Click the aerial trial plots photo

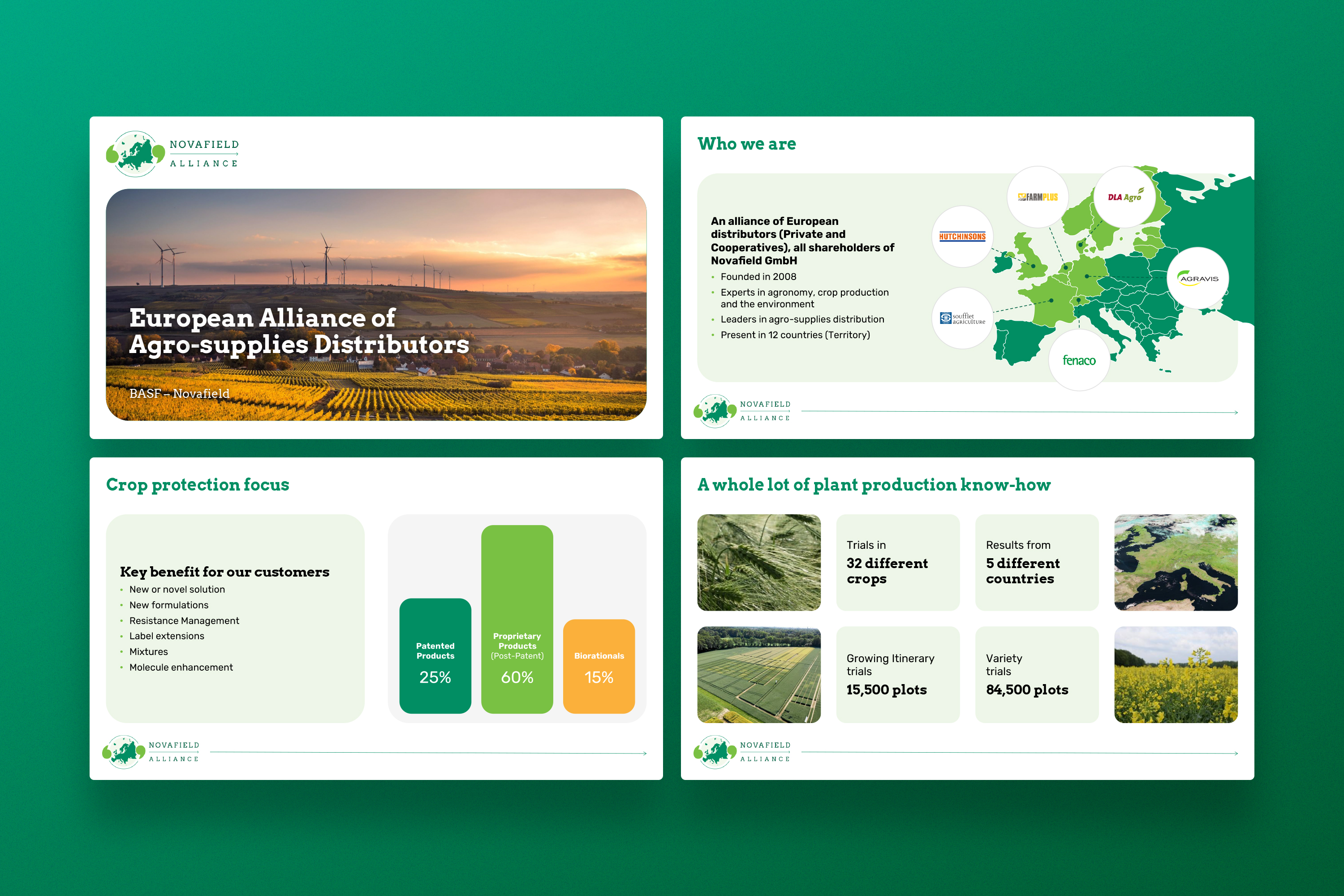point(759,674)
